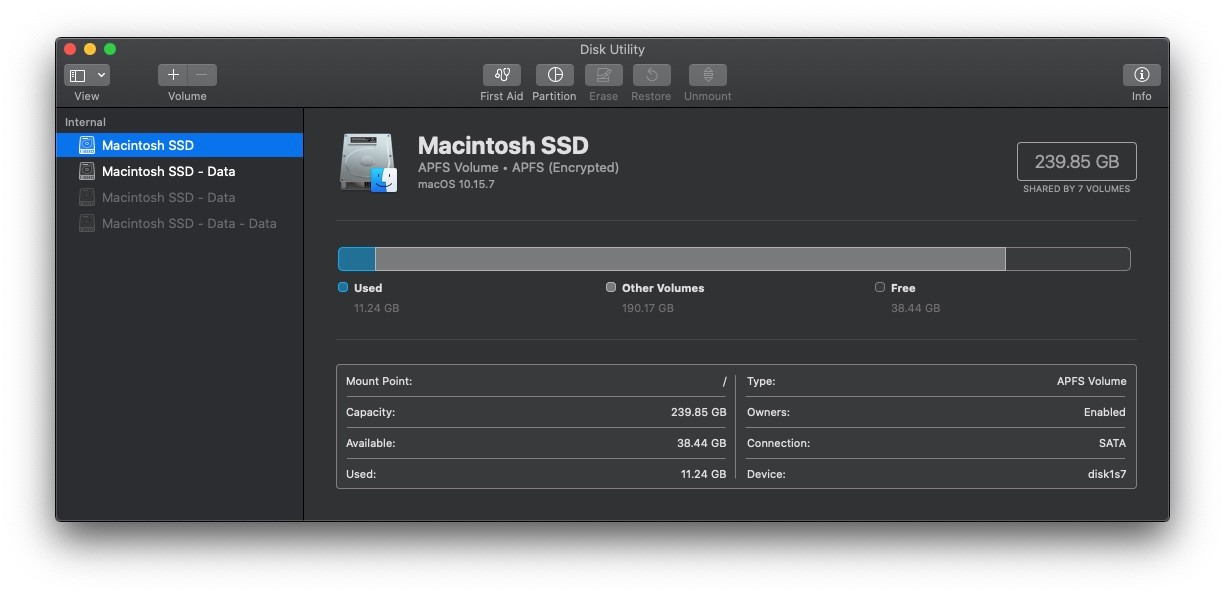Click the '11.24 GB' value under Used legend
The image size is (1225, 595).
[x=376, y=308]
